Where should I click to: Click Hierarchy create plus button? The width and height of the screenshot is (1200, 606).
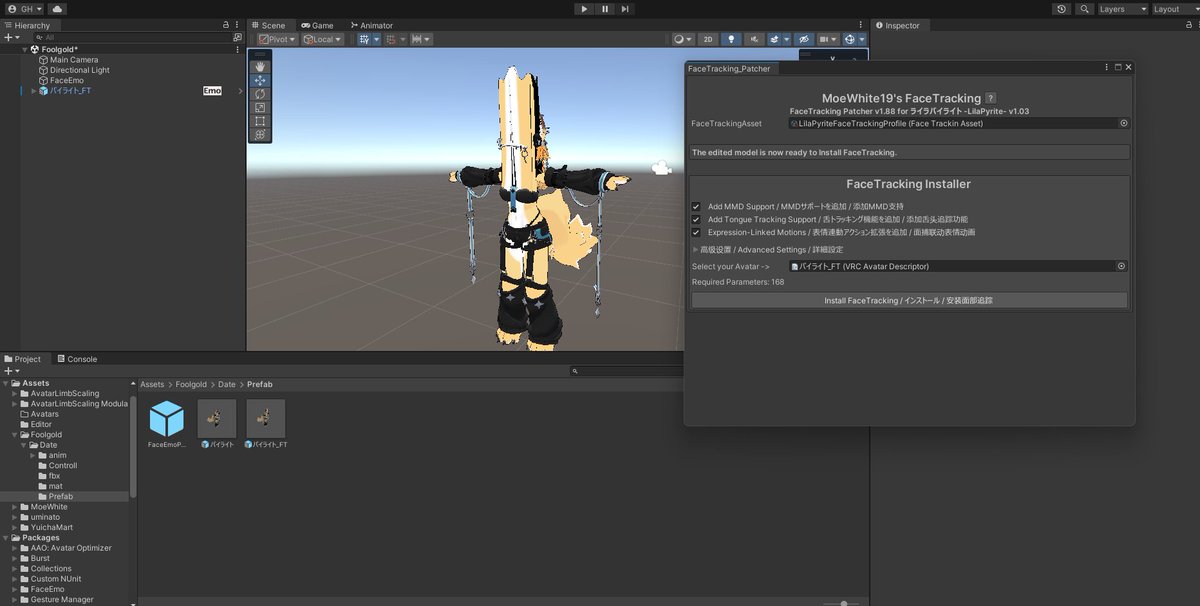click(11, 37)
